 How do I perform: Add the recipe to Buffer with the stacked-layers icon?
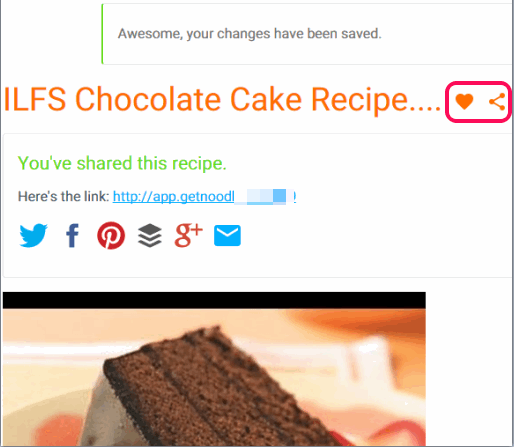click(x=150, y=235)
